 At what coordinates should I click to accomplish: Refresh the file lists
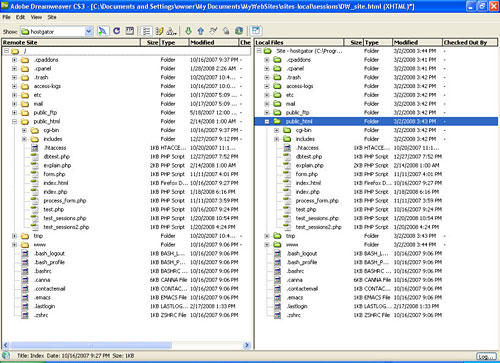pos(116,31)
